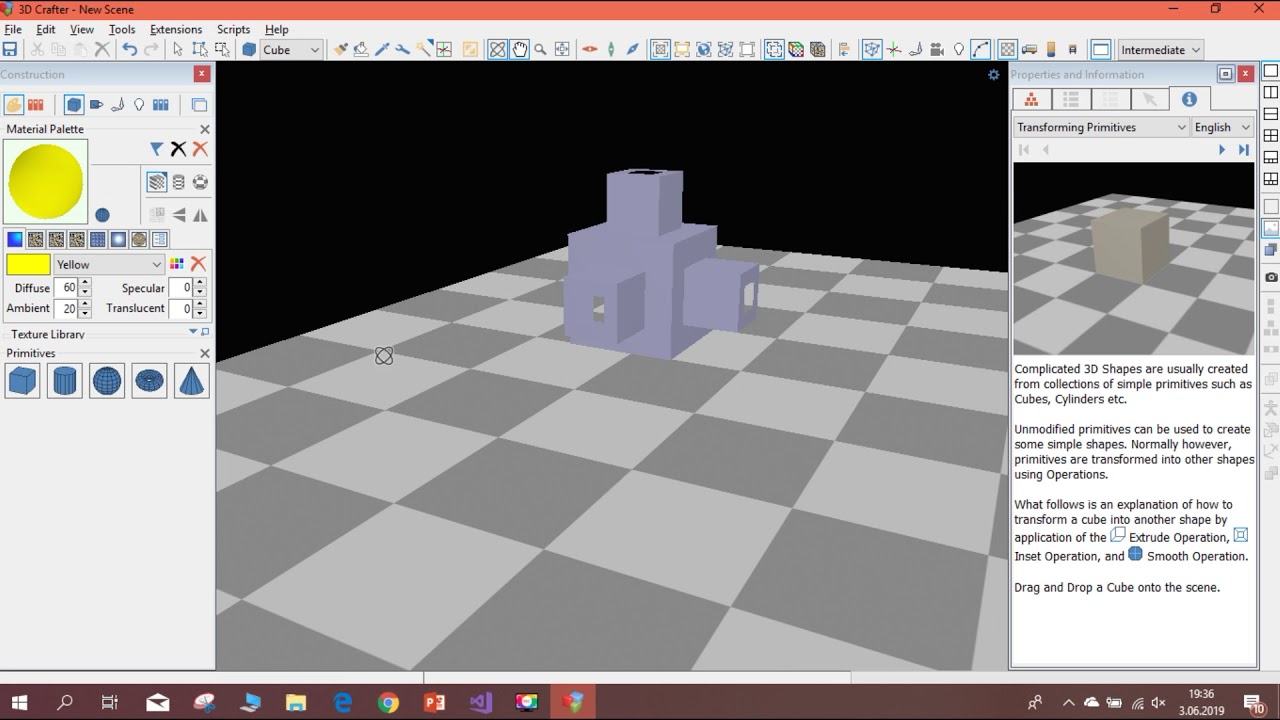Toggle the checkerboard floor button
The width and height of the screenshot is (1280, 720).
[1008, 49]
